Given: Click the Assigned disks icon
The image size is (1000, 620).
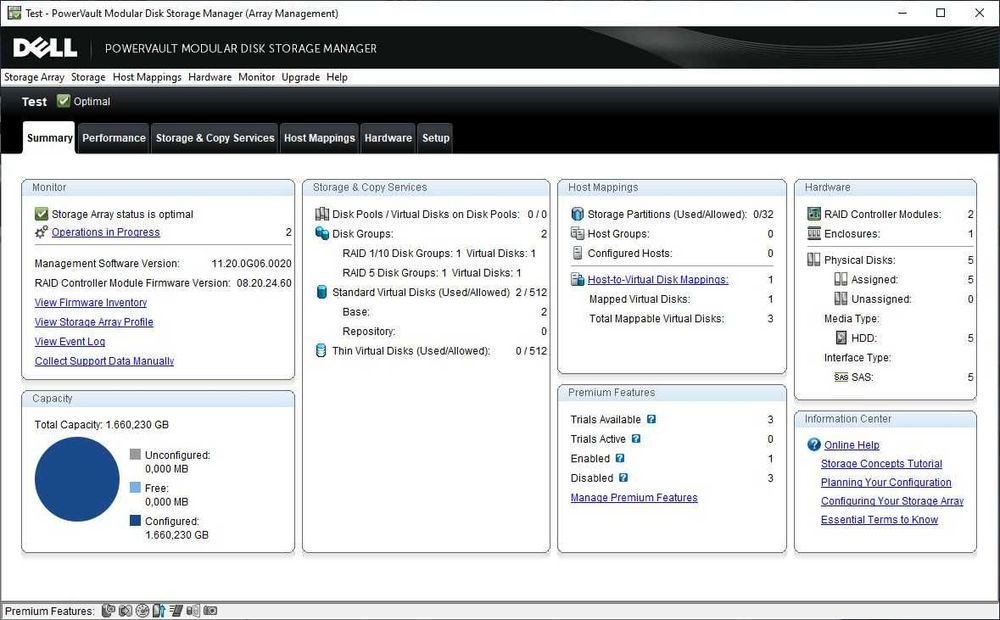Looking at the screenshot, I should pyautogui.click(x=841, y=279).
